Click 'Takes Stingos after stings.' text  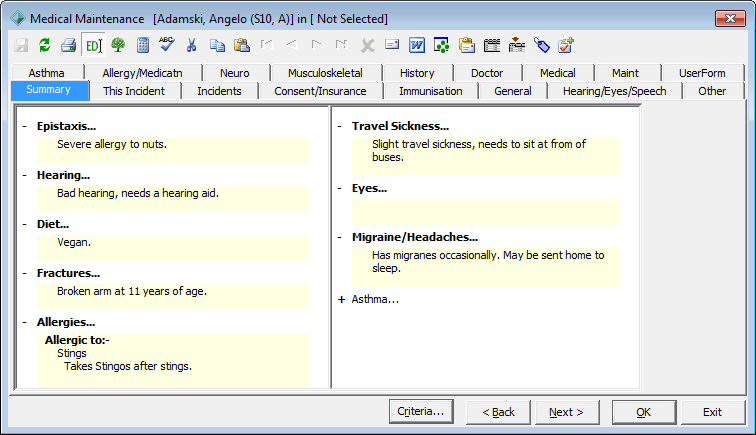[x=128, y=367]
